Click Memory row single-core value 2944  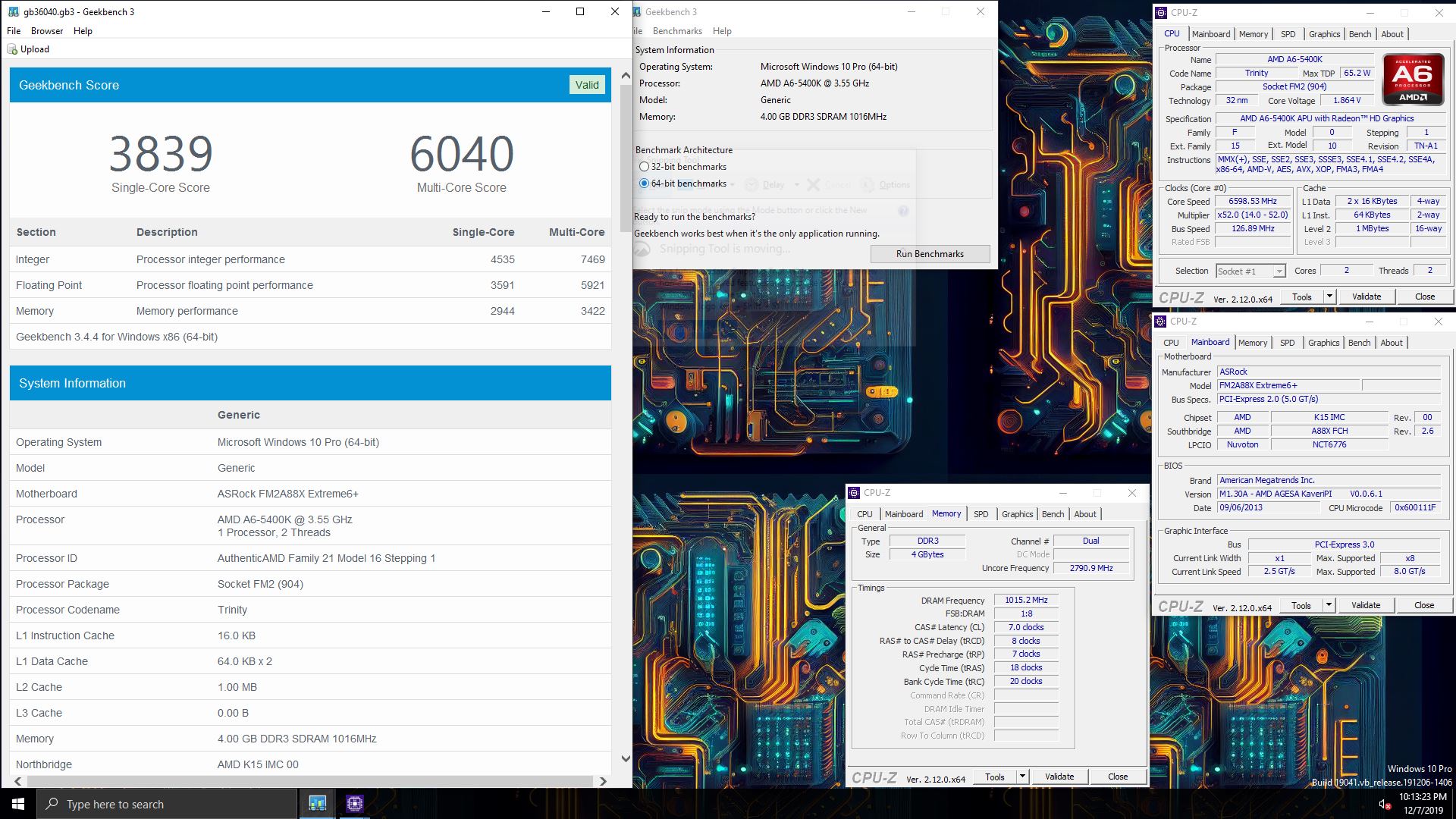click(x=502, y=311)
